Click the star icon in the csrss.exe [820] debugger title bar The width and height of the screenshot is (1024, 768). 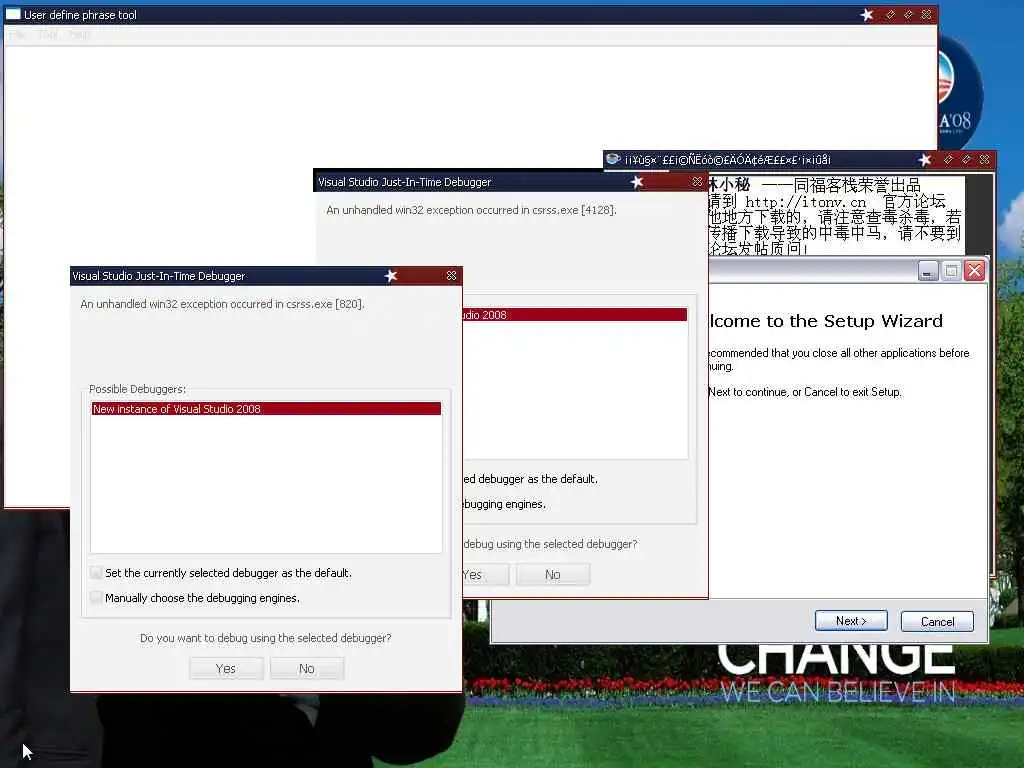pyautogui.click(x=391, y=276)
